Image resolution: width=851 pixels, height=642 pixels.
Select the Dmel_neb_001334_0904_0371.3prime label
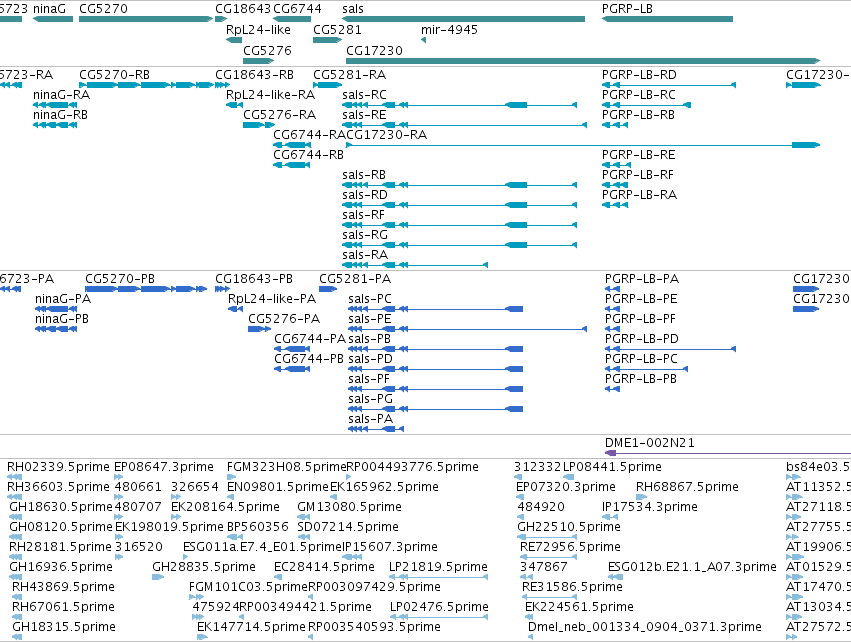[x=645, y=627]
